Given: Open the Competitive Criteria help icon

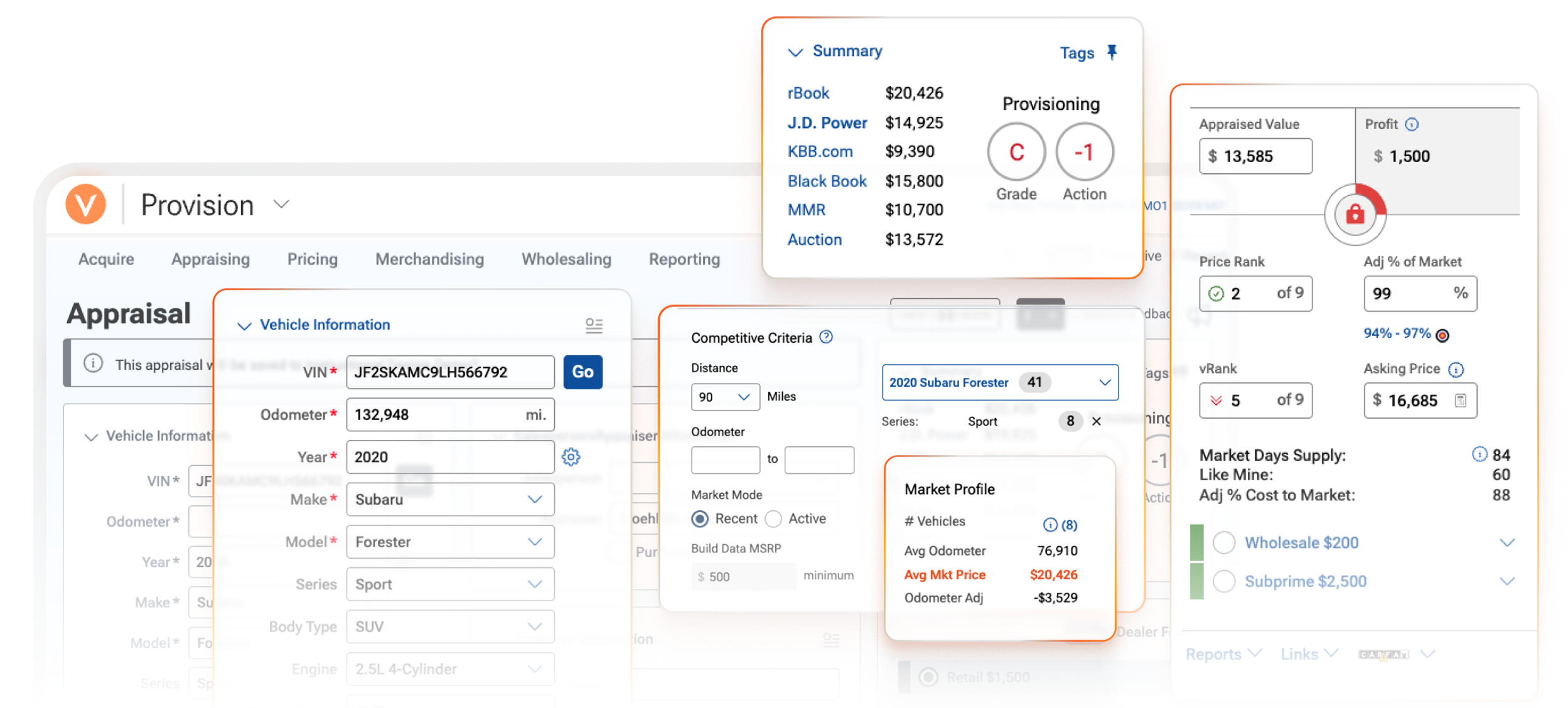Looking at the screenshot, I should pos(826,337).
